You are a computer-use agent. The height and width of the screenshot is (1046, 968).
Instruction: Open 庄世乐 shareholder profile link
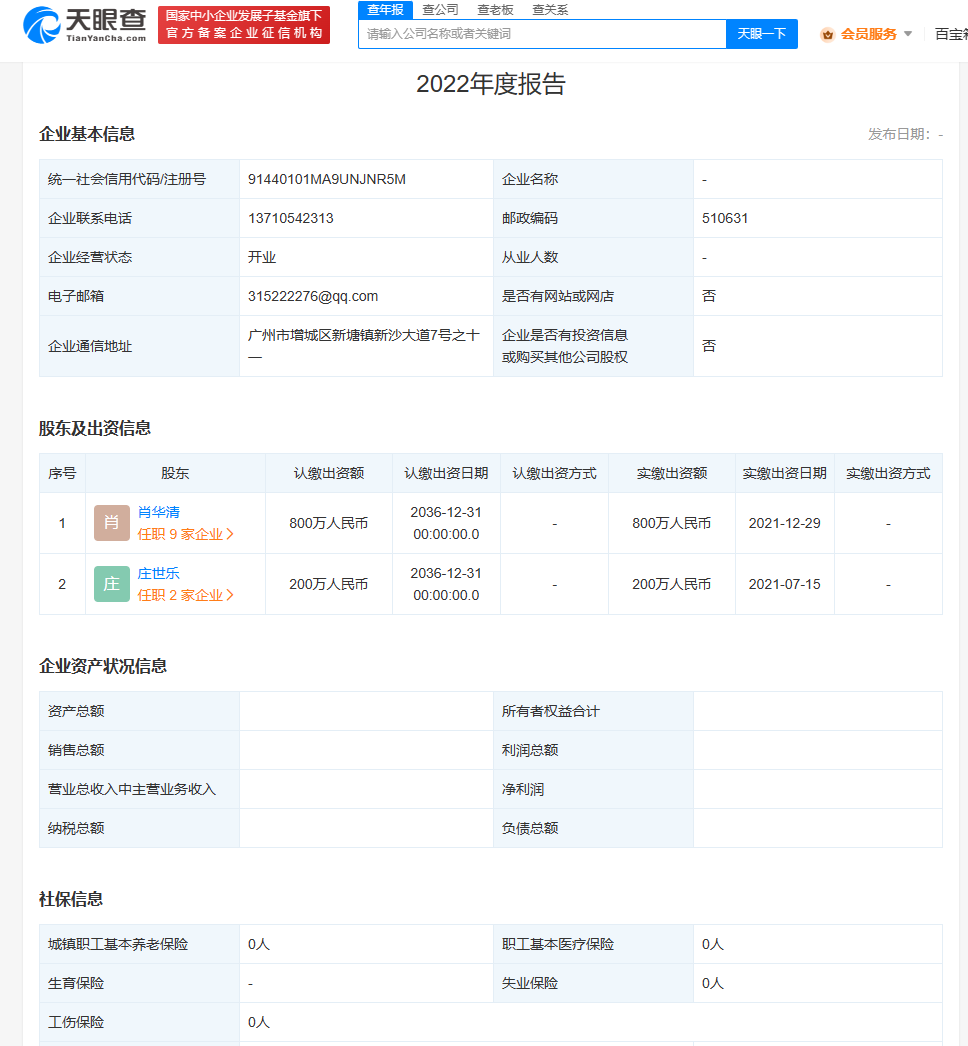(159, 573)
